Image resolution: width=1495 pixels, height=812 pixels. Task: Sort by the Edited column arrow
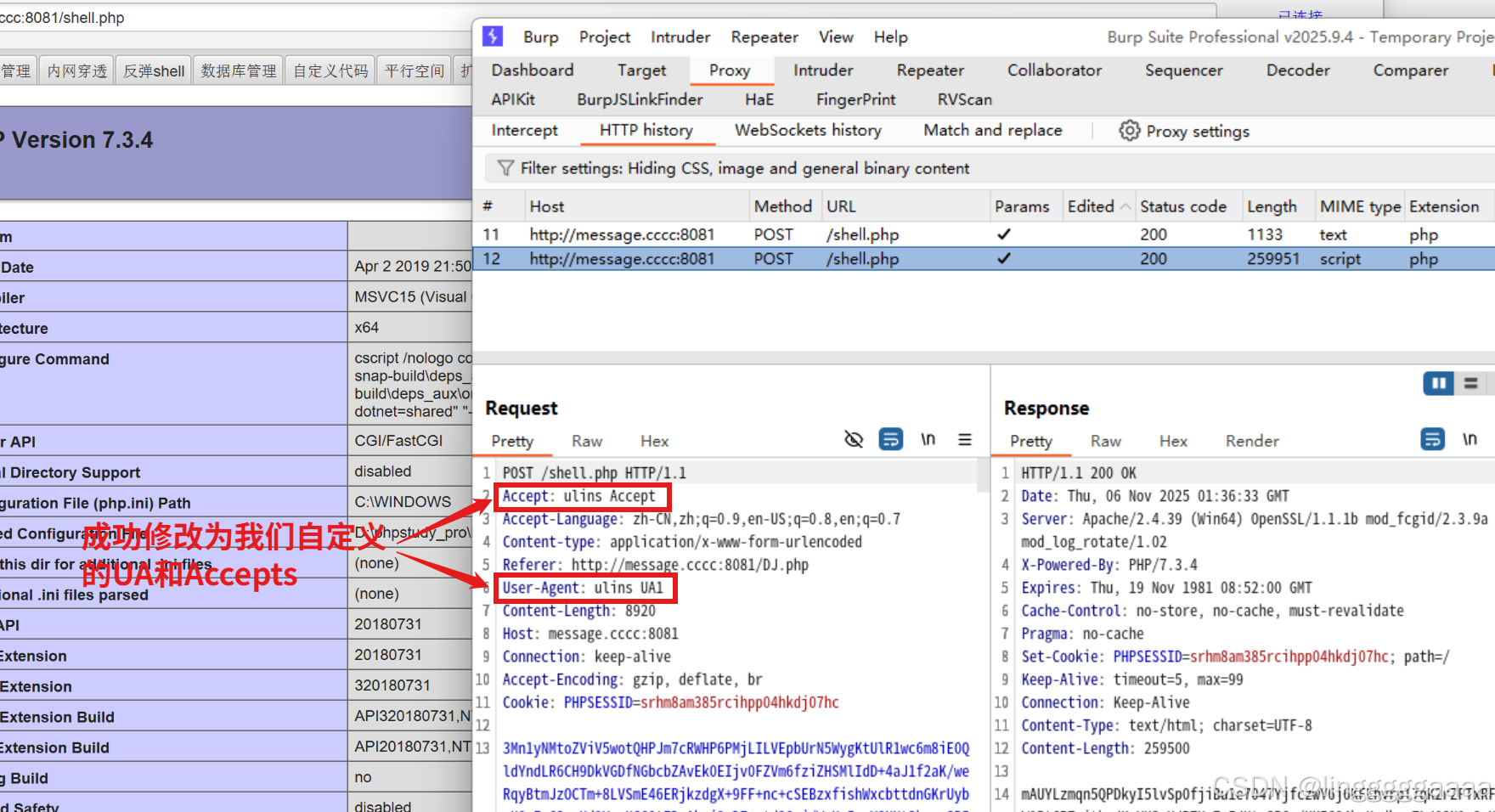(x=1125, y=206)
